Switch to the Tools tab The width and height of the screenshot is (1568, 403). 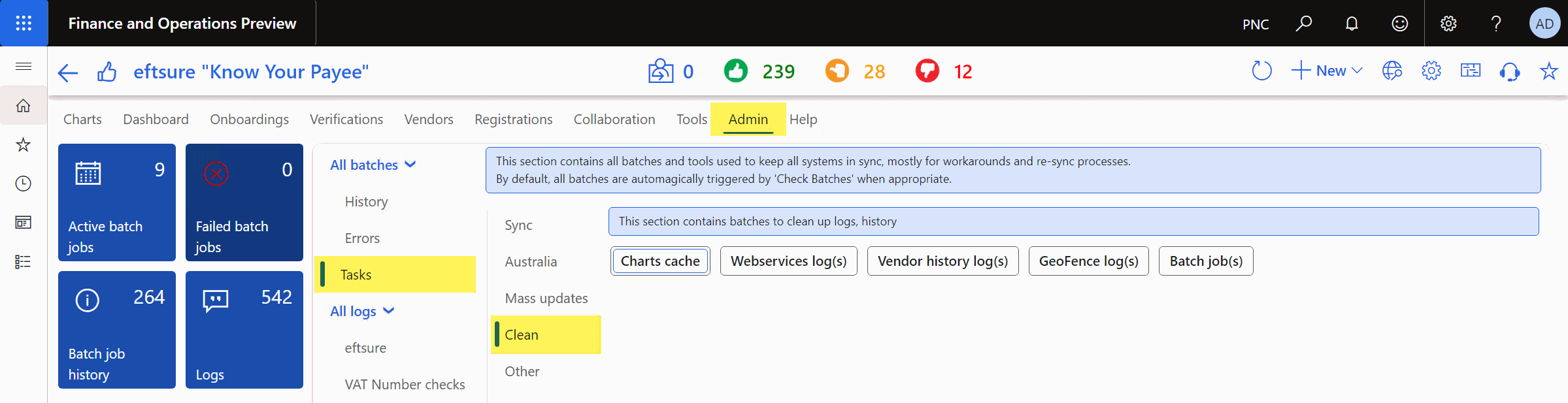(692, 120)
